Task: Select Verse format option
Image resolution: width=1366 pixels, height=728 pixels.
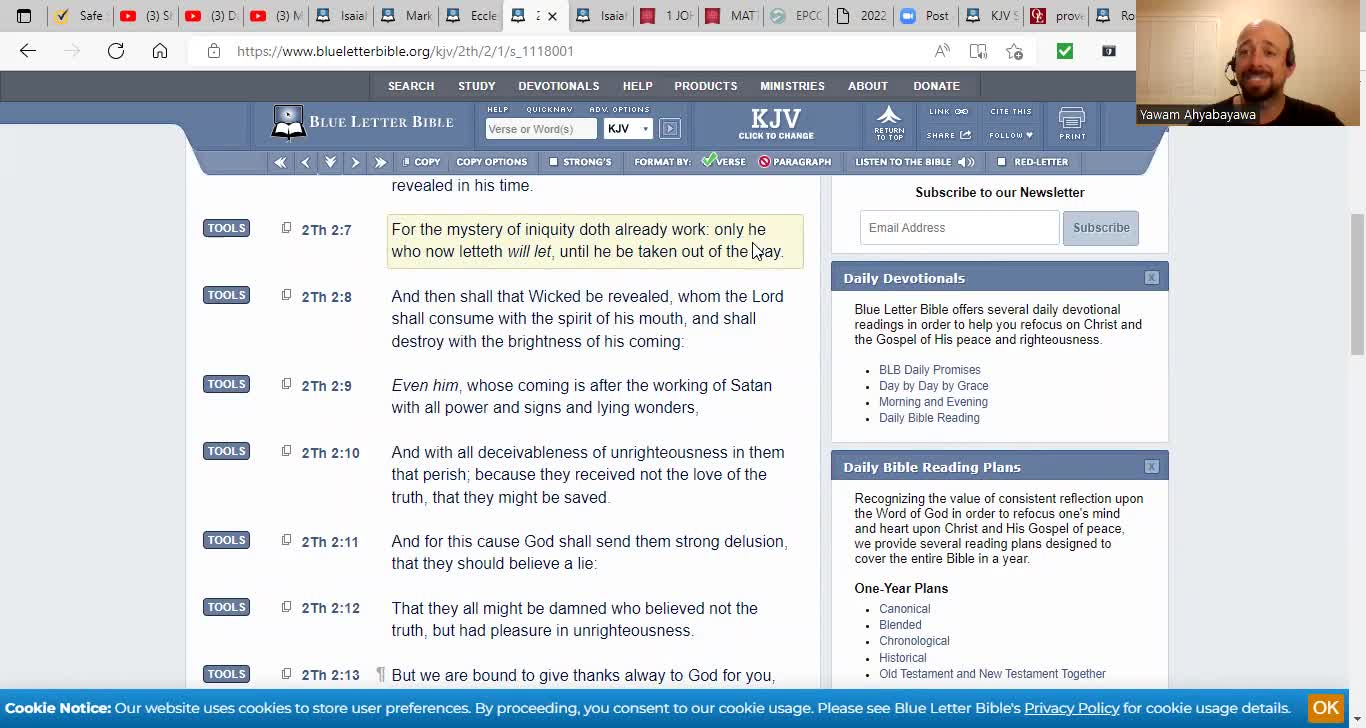Action: (724, 162)
